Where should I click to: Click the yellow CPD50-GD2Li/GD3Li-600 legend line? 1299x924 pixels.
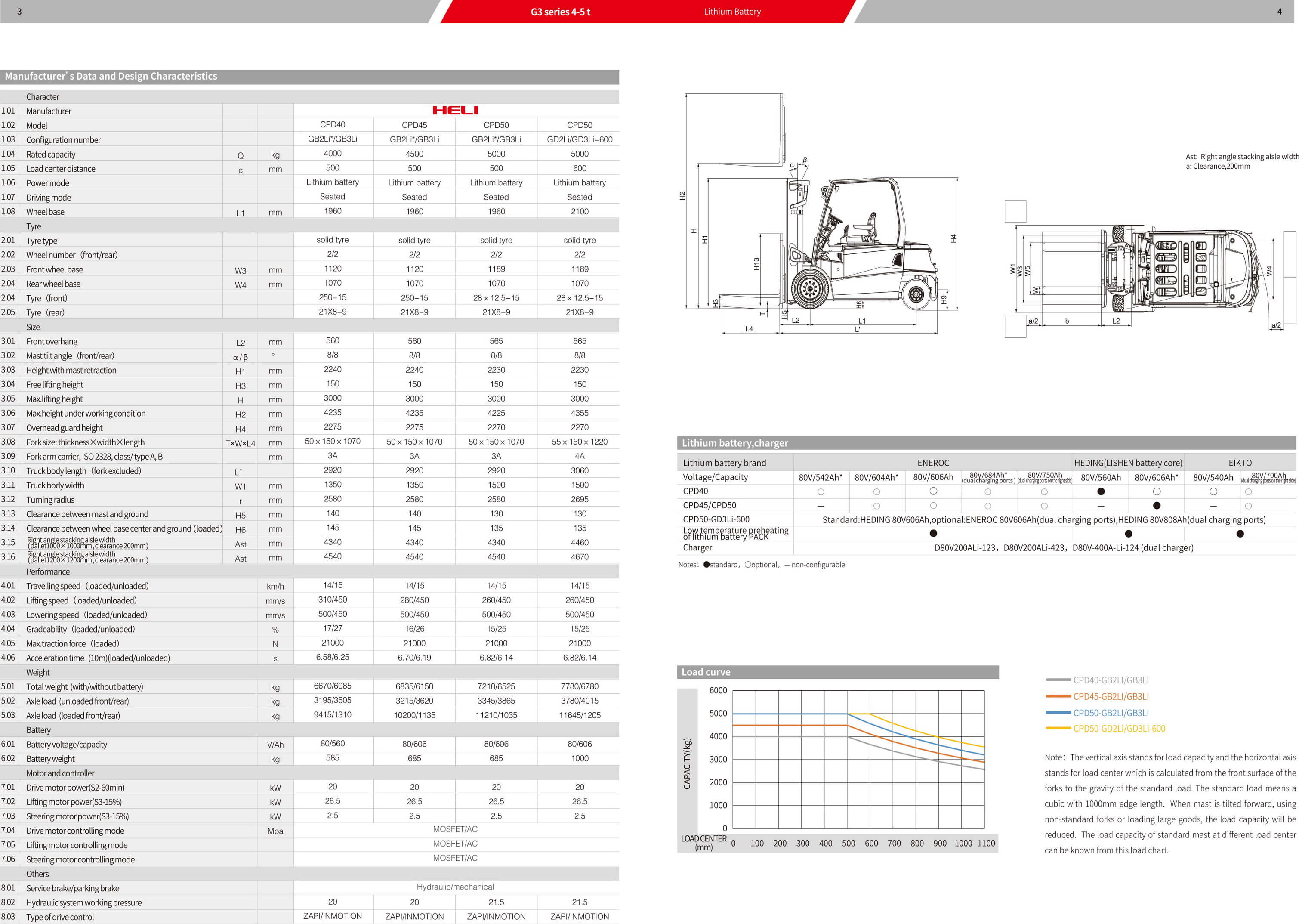1058,728
